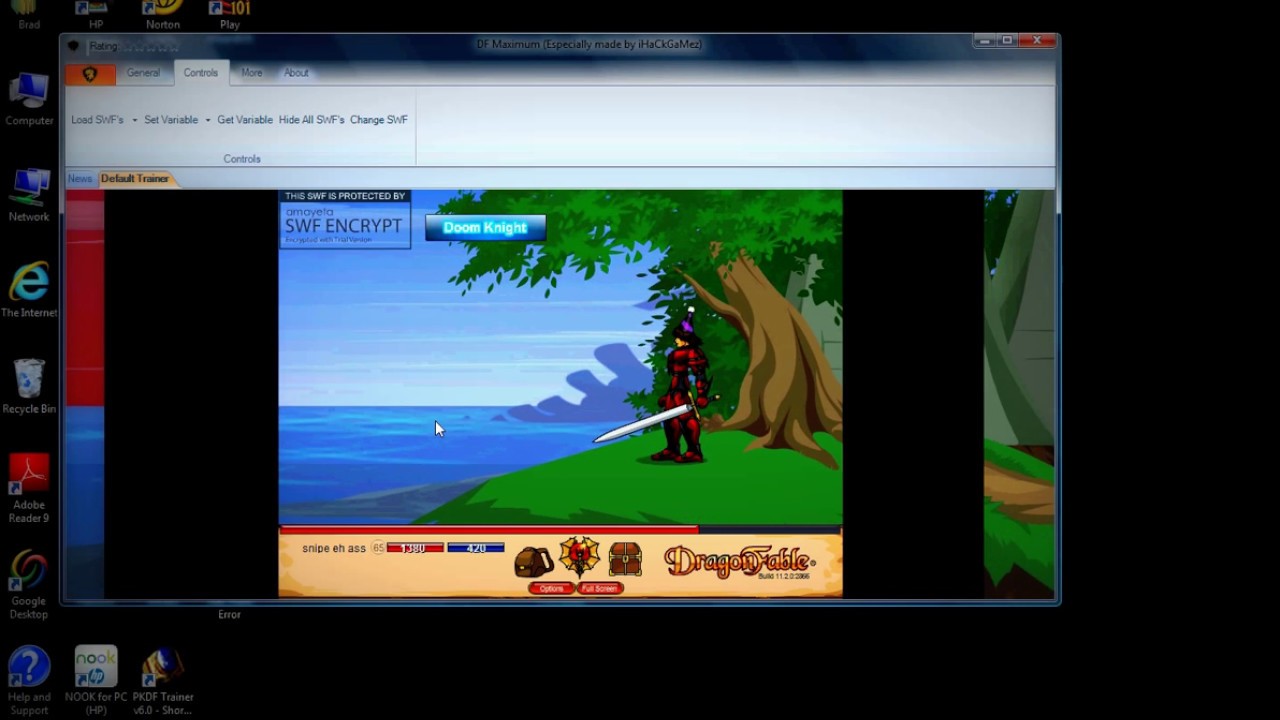Image resolution: width=1280 pixels, height=720 pixels.
Task: Open the treasure chest icon
Action: point(625,559)
